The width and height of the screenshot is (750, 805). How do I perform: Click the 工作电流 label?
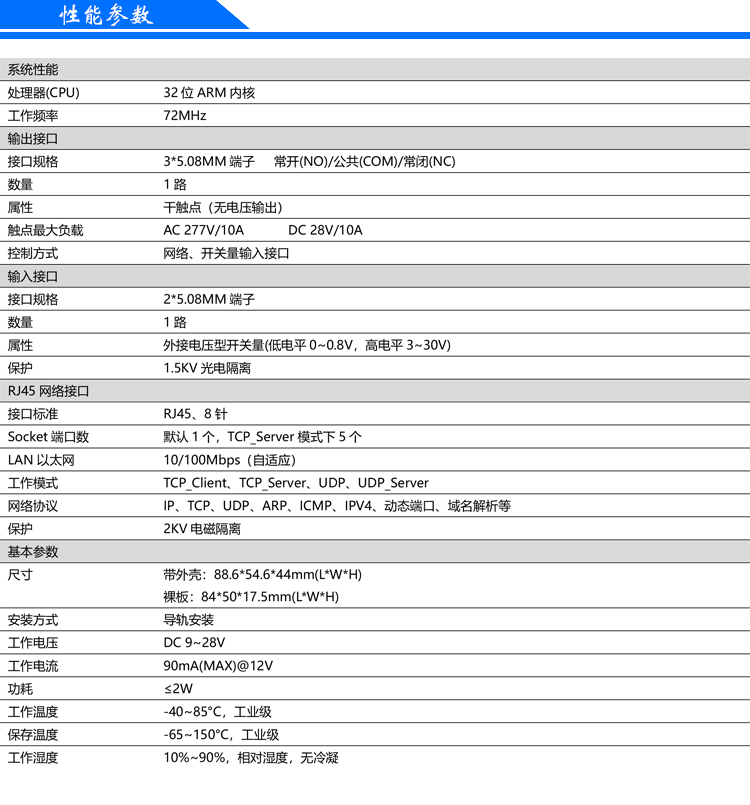[x=33, y=666]
